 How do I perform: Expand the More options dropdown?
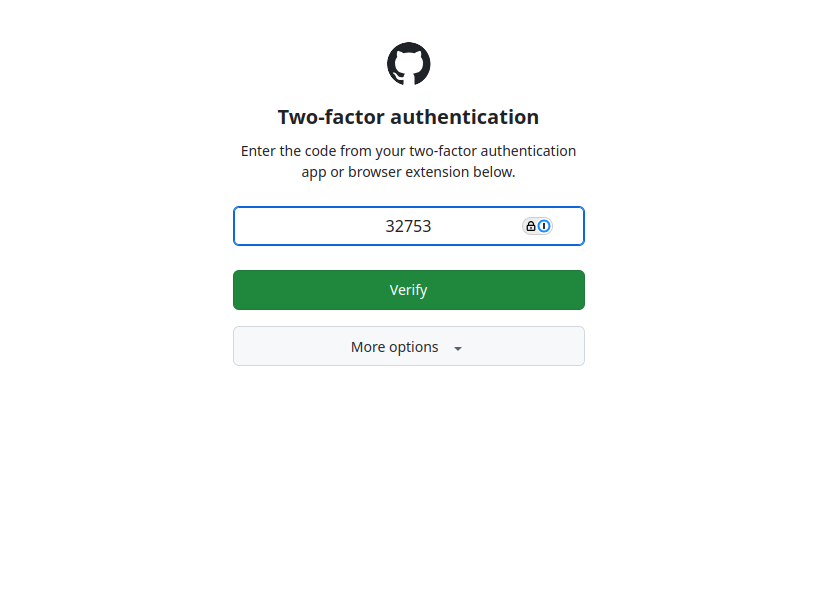tap(408, 346)
